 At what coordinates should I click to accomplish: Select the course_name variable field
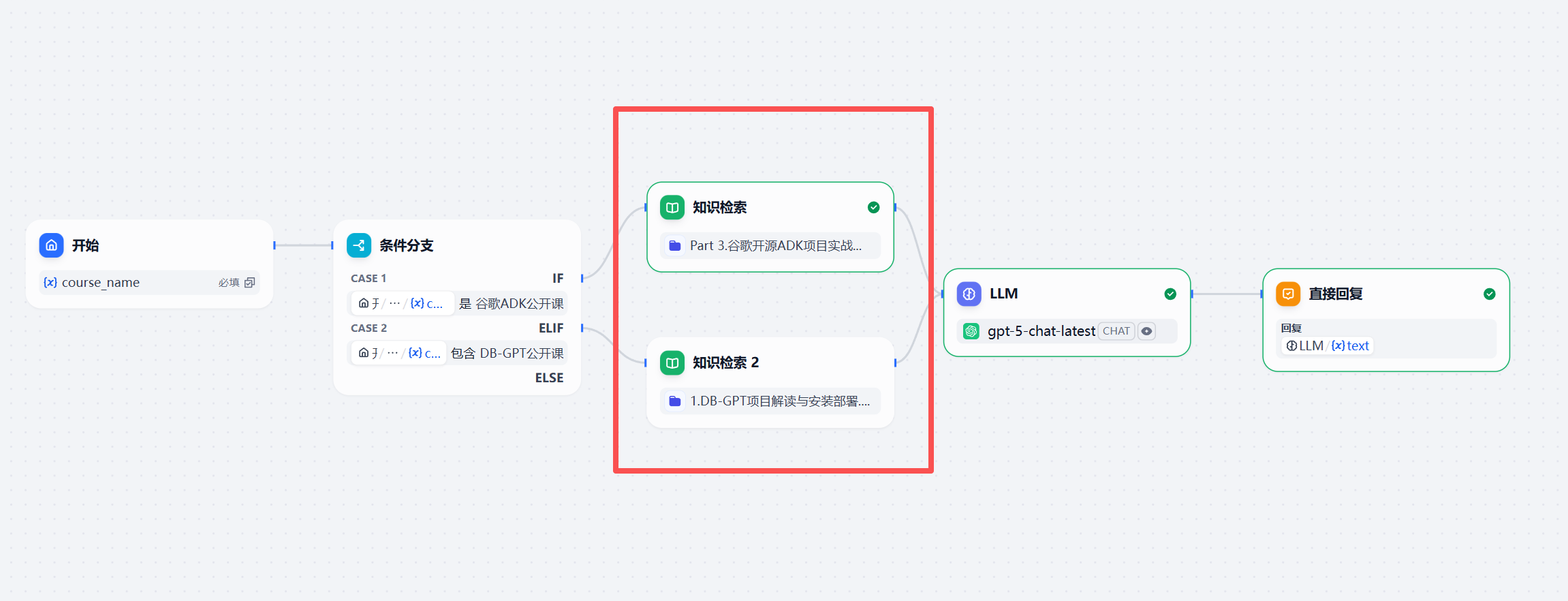[x=150, y=282]
